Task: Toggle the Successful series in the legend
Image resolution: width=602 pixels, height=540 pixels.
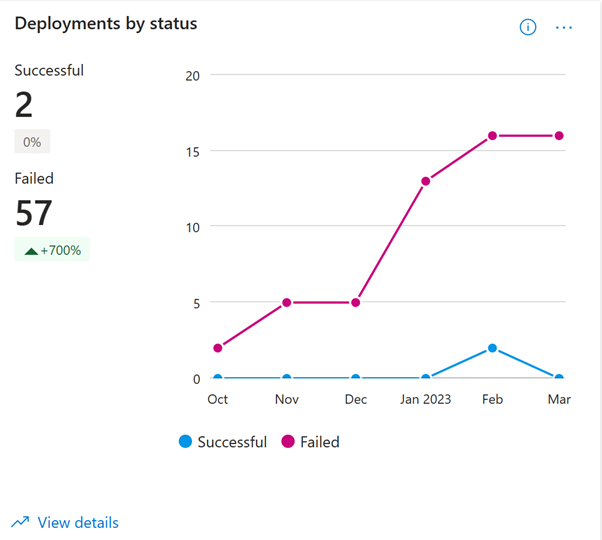Action: (x=223, y=442)
